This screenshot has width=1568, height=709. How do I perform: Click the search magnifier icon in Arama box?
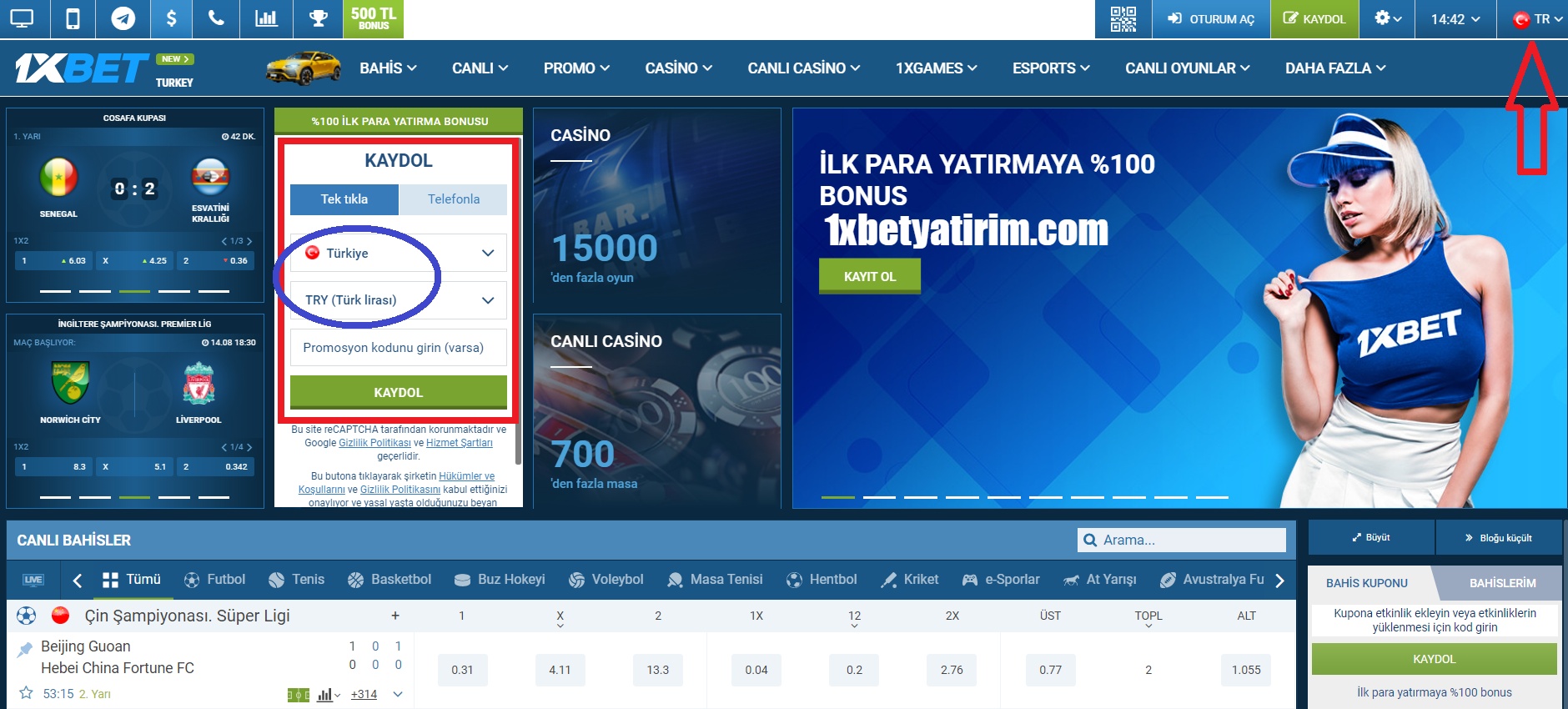(x=1090, y=541)
